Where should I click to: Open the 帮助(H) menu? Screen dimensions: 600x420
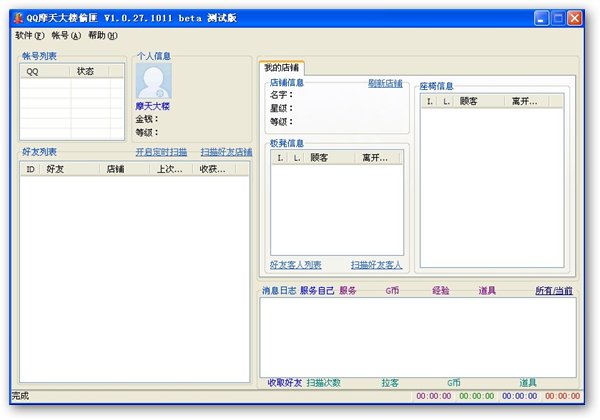[x=103, y=36]
